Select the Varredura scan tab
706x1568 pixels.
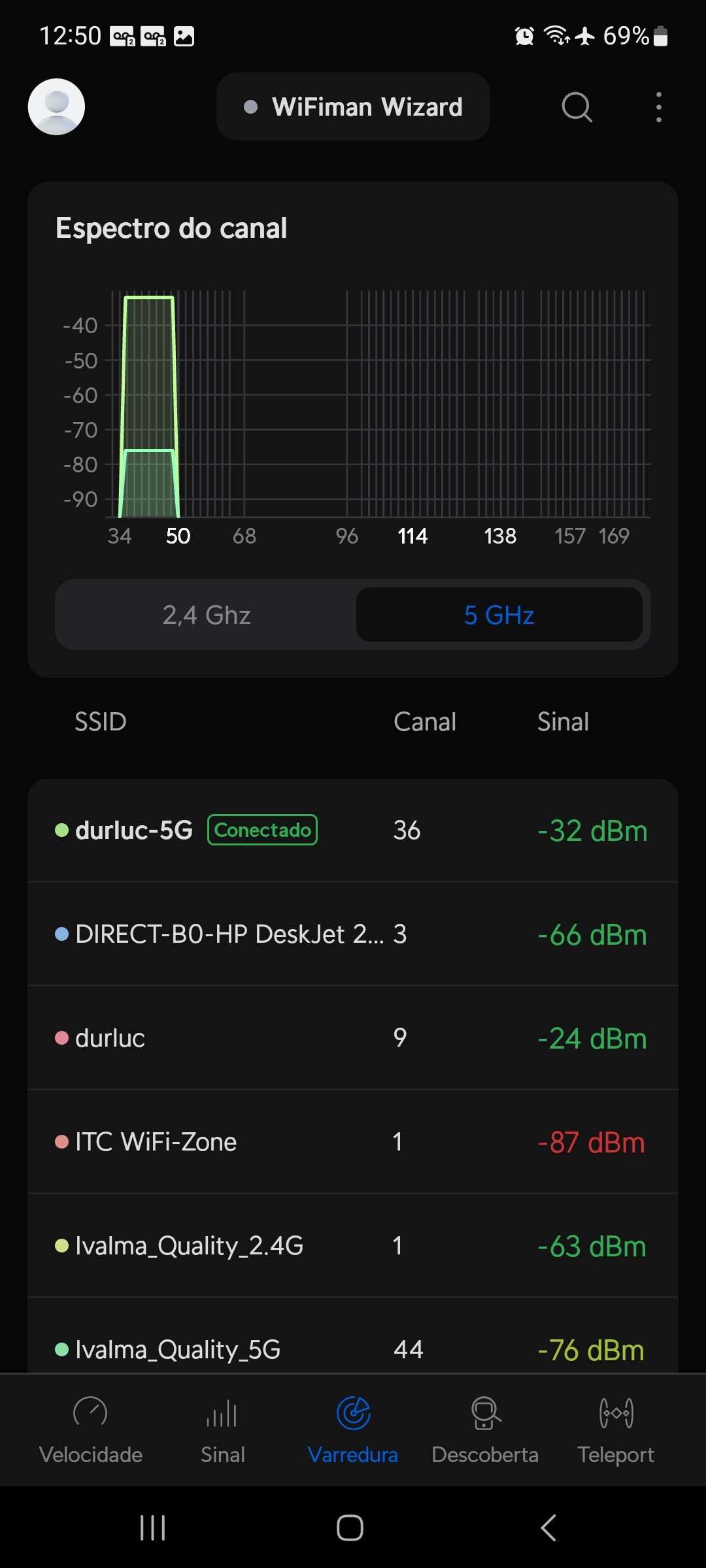coord(353,1429)
